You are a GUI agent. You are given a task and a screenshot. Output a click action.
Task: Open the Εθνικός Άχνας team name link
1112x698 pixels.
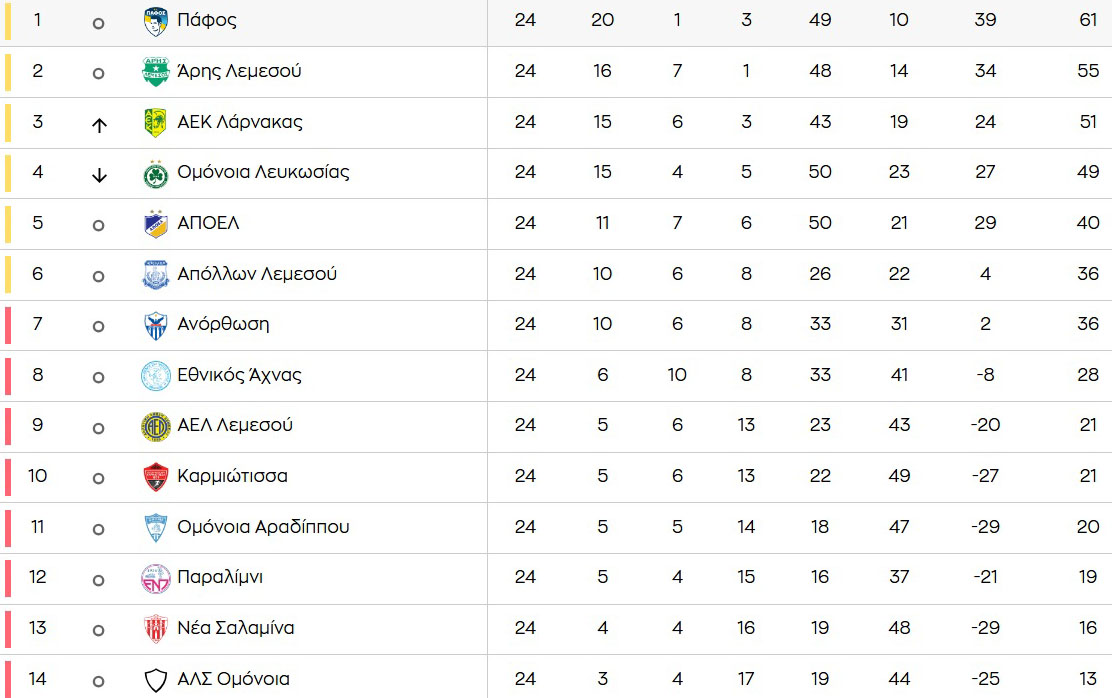pos(239,375)
